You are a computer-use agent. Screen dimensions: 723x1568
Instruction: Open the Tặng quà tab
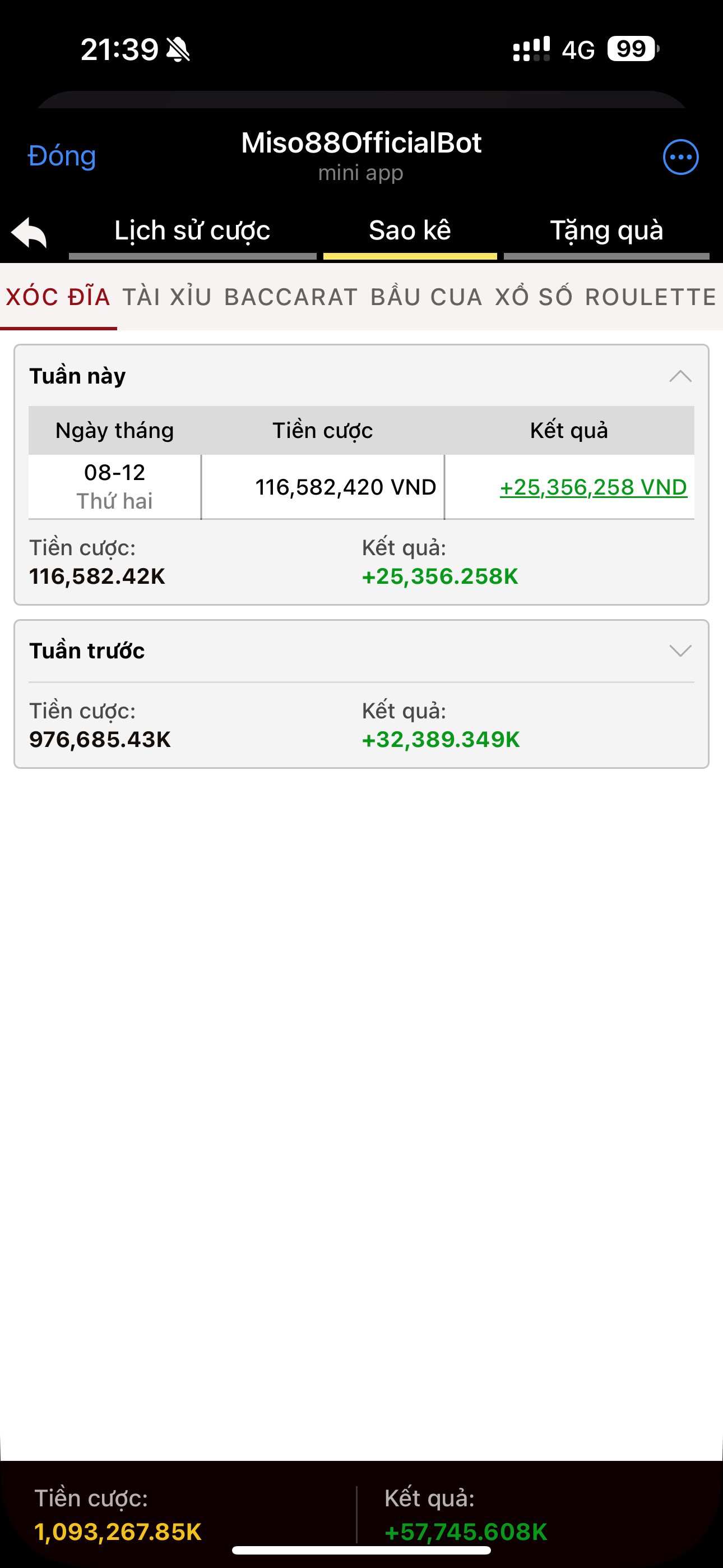point(606,231)
